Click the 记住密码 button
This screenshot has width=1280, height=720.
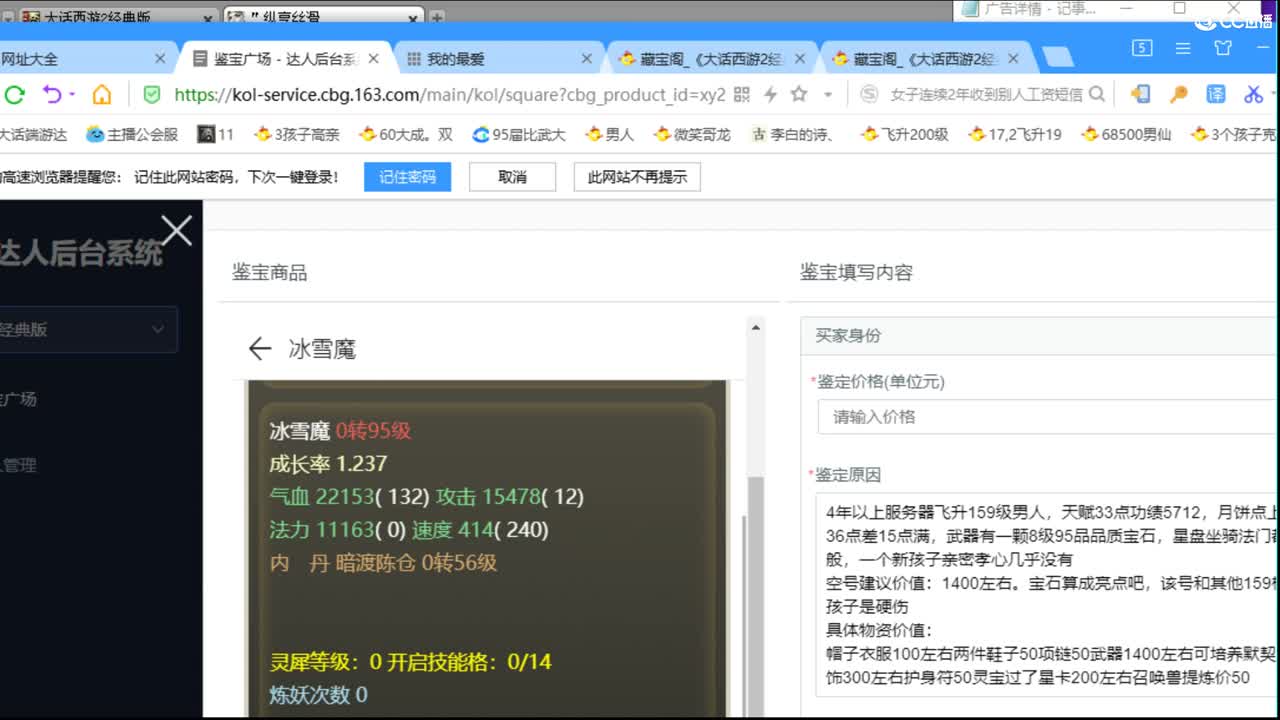click(407, 177)
